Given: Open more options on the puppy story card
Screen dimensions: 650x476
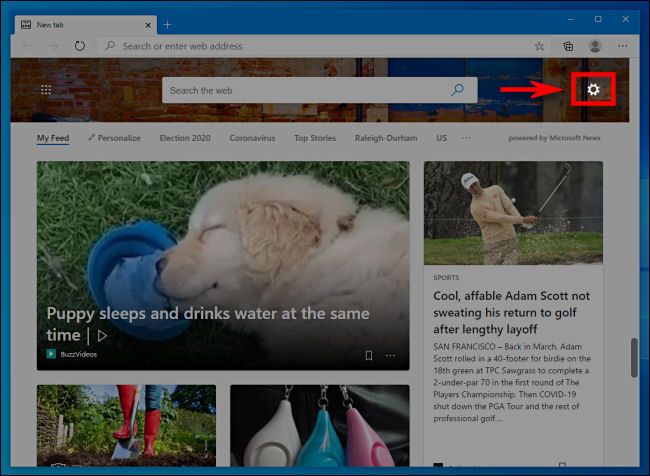Looking at the screenshot, I should [x=390, y=355].
